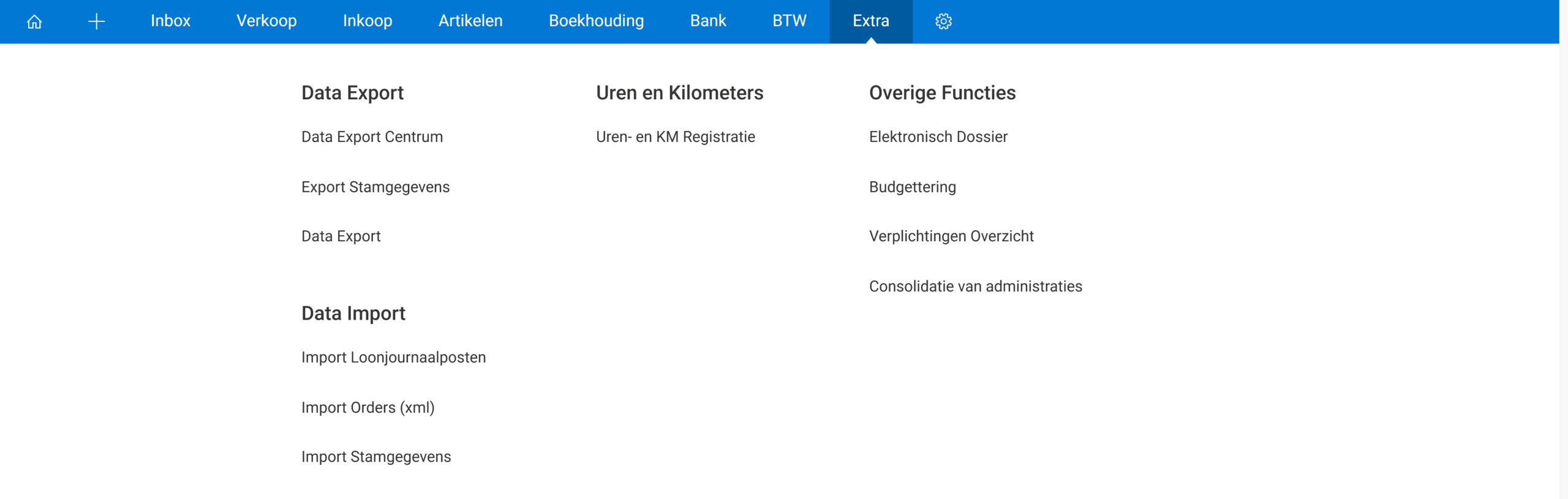
Task: Open Budgettering
Action: 913,187
